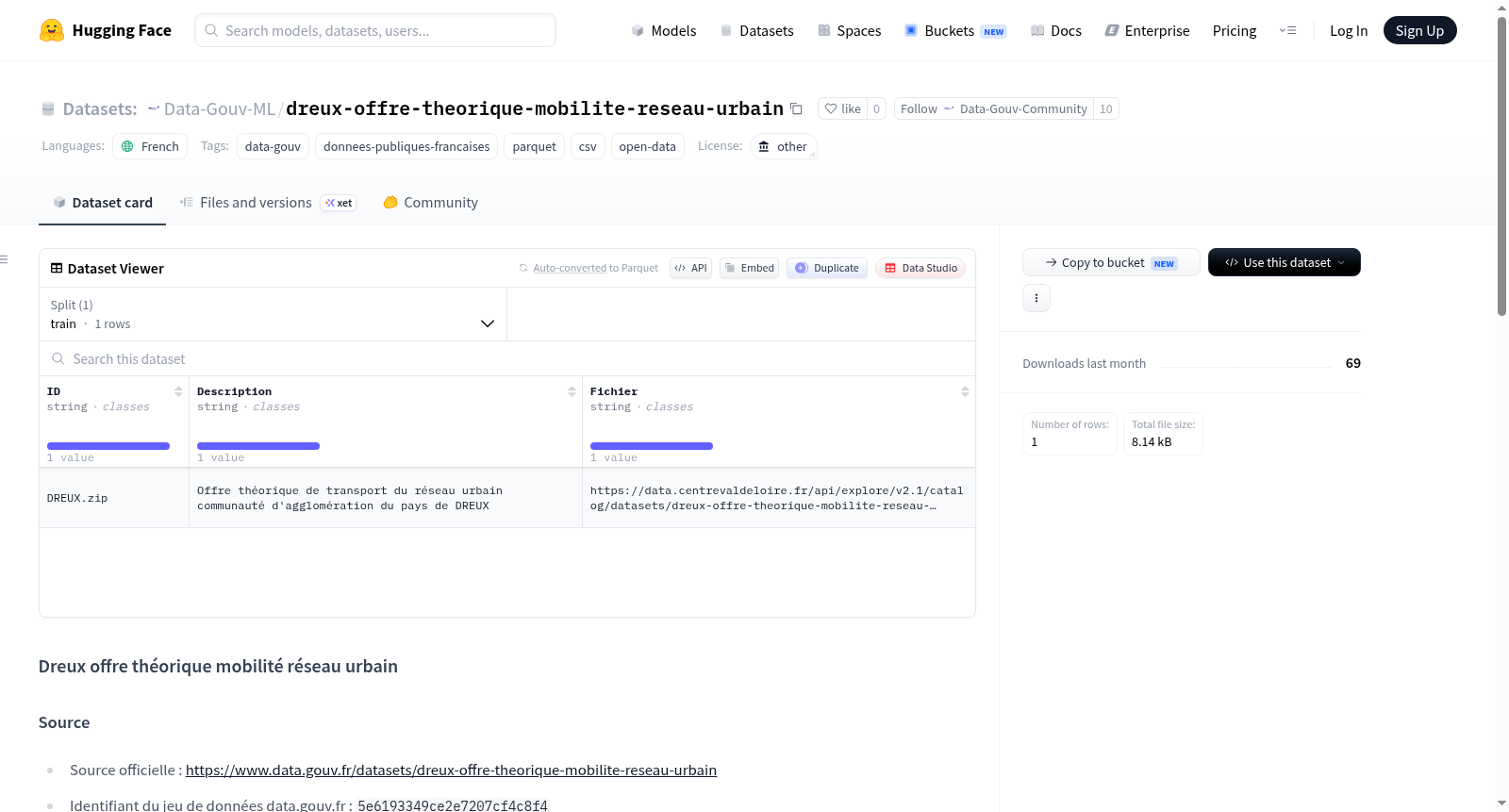Click the centrevaldeloire URL cell
The width and height of the screenshot is (1509, 812).
[x=779, y=498]
